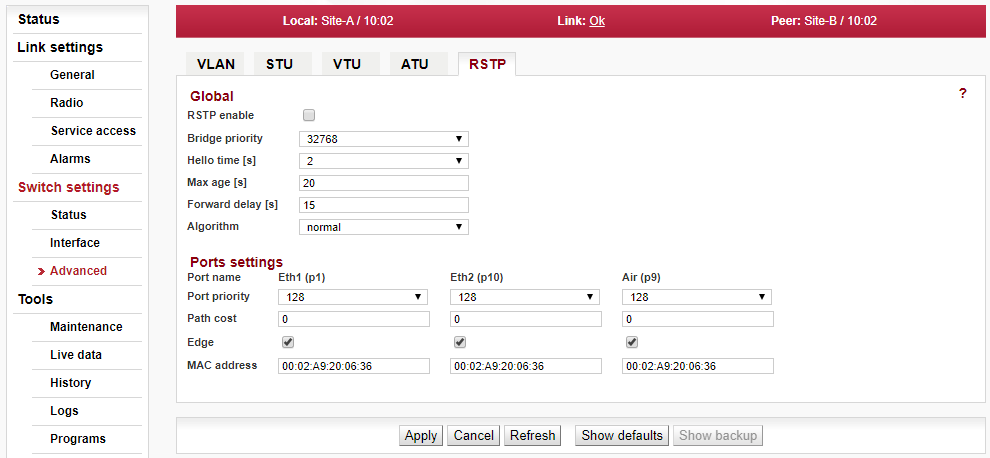
Task: Open the Algorithm dropdown
Action: [x=383, y=227]
